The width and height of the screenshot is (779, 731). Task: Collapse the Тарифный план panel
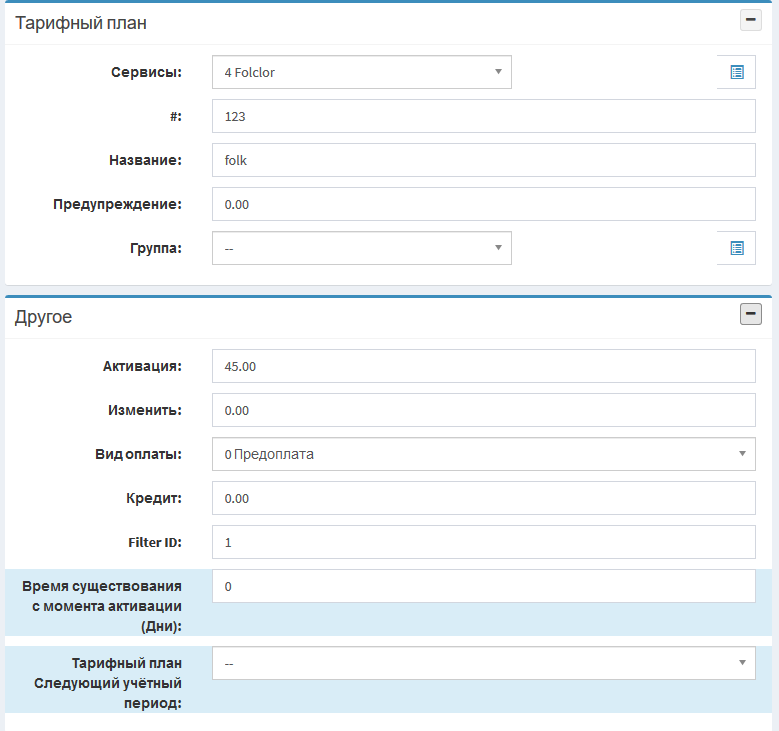tap(750, 19)
